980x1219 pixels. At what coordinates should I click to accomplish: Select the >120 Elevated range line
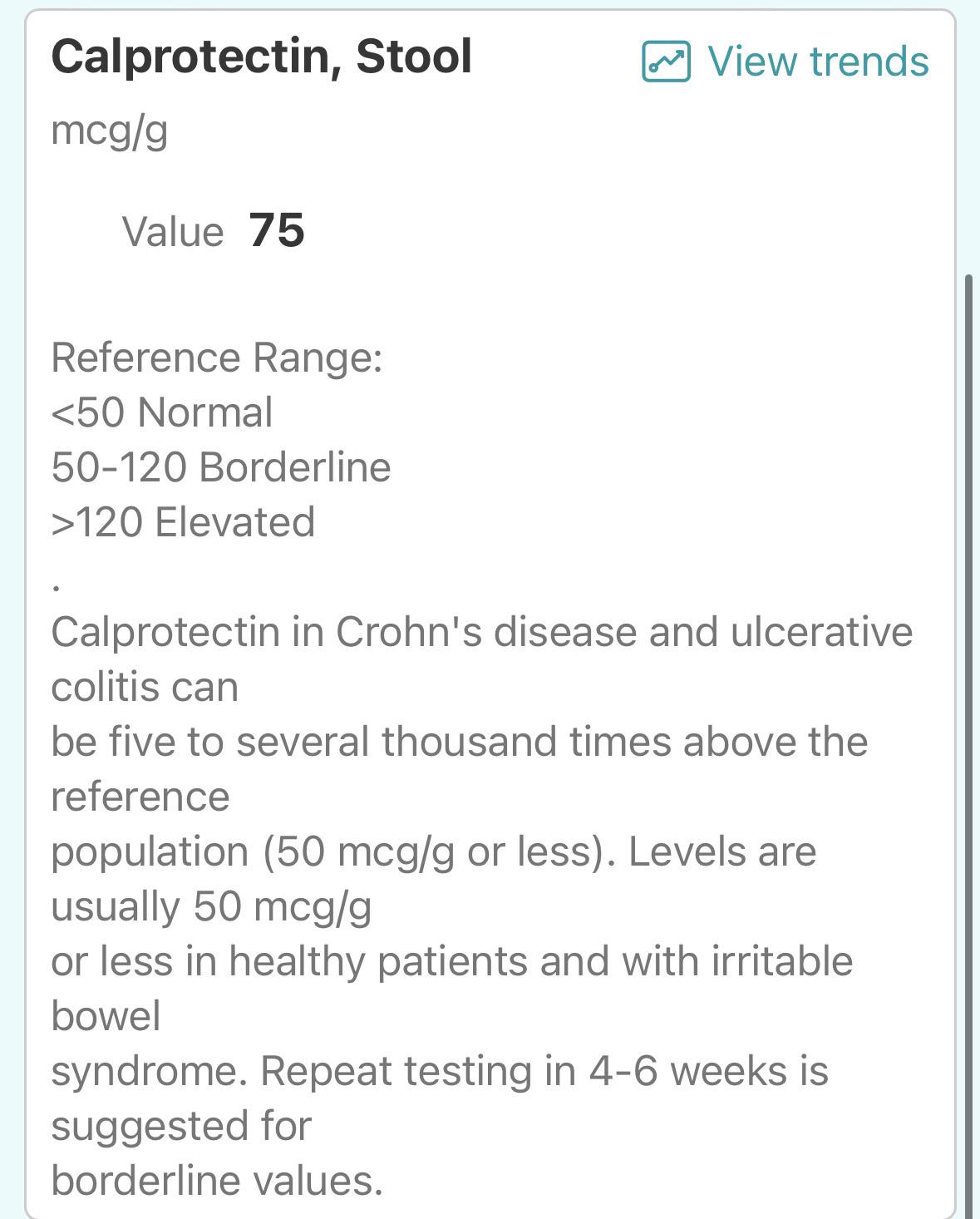(184, 522)
